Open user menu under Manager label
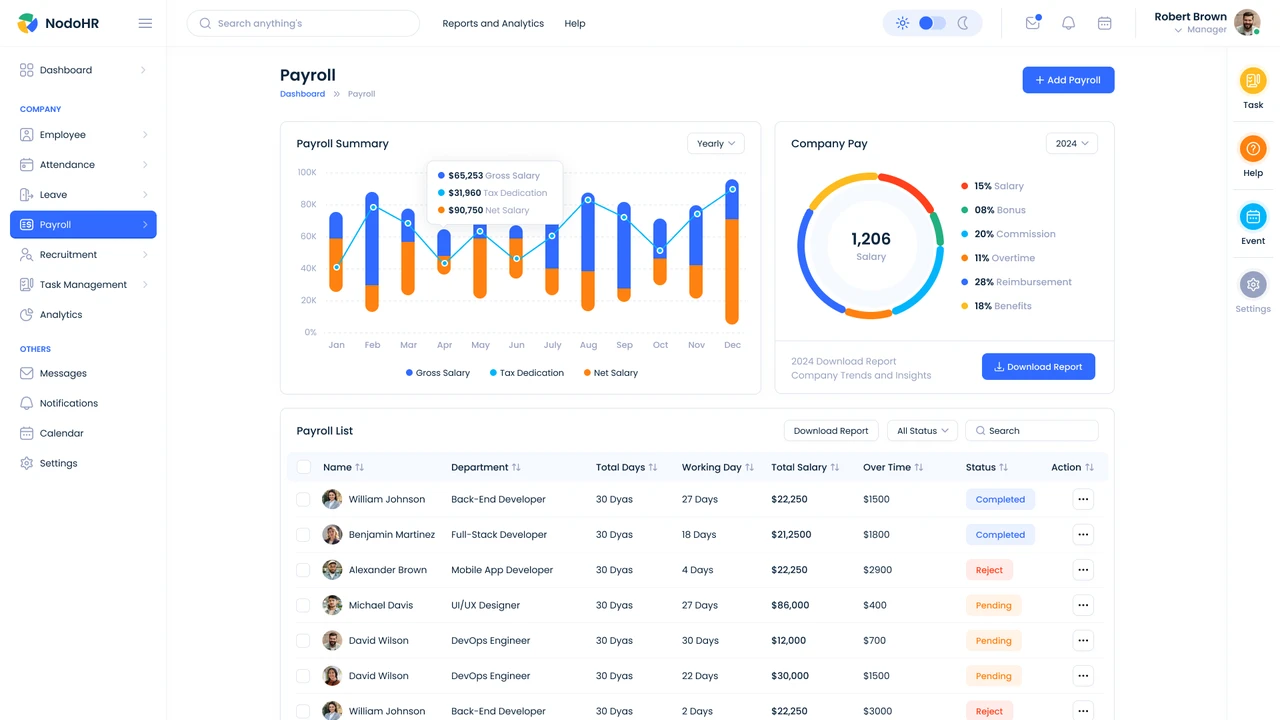The height and width of the screenshot is (720, 1280). pyautogui.click(x=1178, y=30)
